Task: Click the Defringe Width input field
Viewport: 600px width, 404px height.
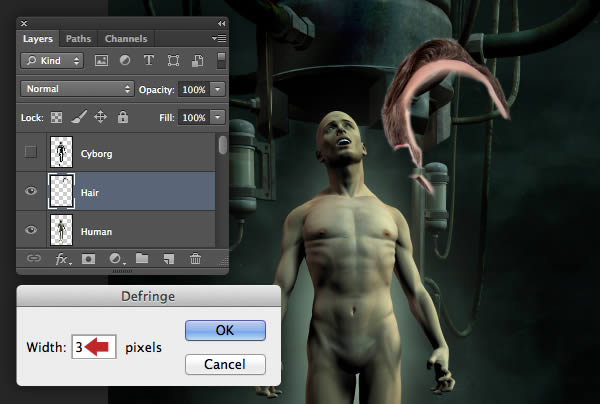Action: pyautogui.click(x=94, y=347)
